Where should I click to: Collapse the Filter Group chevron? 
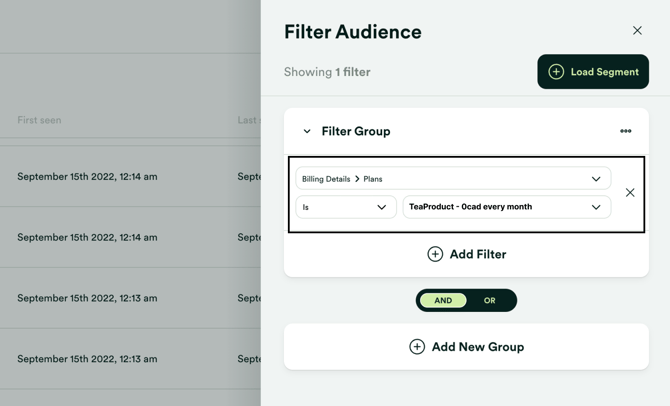307,131
